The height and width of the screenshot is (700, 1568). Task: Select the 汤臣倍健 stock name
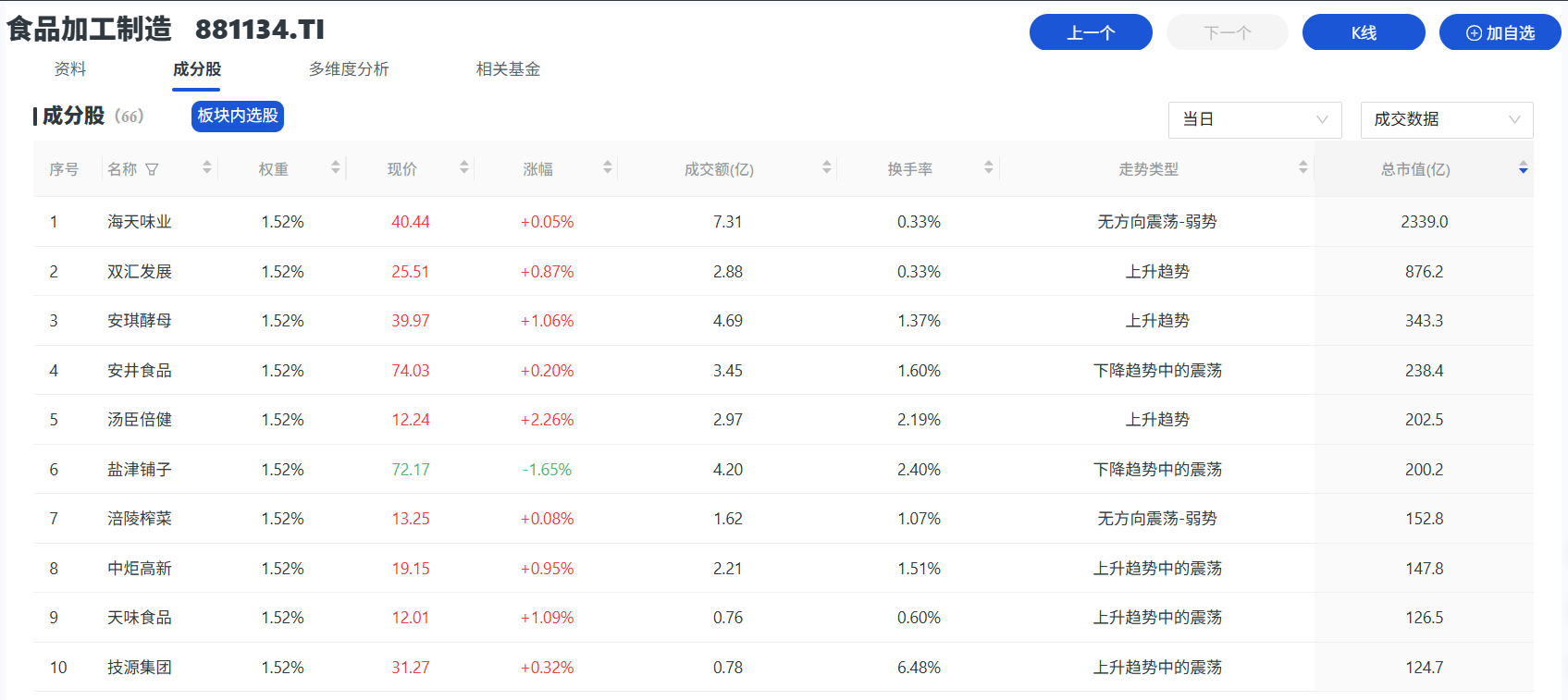click(140, 420)
